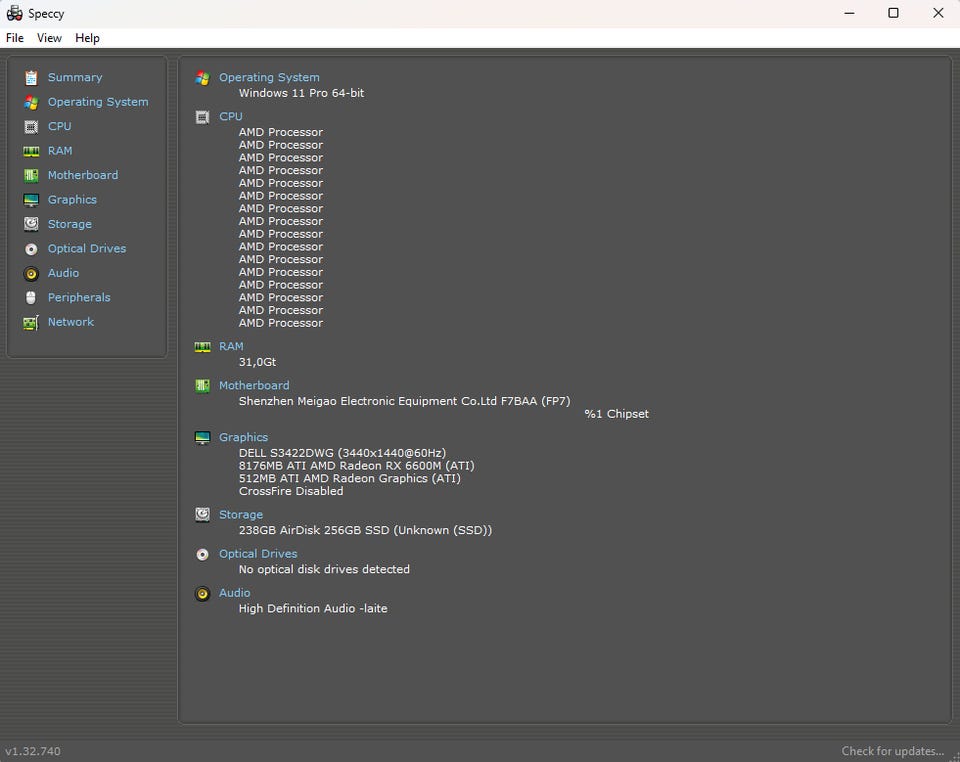Click the Operating System heading link in summary
Screen dimensions: 960x762
coord(269,78)
